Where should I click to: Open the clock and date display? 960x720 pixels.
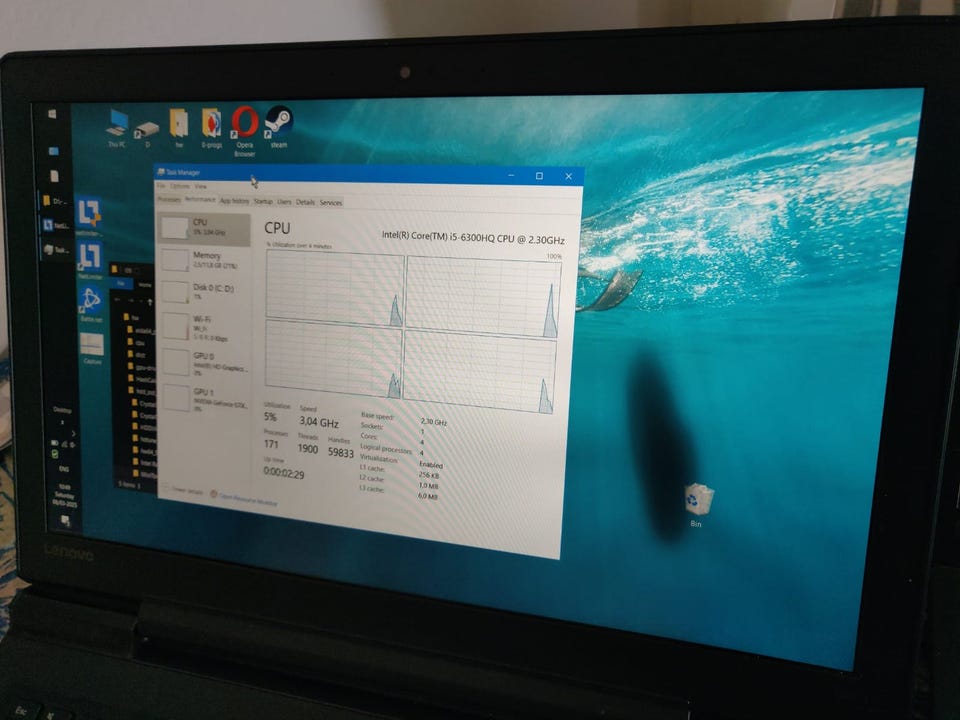(x=64, y=495)
